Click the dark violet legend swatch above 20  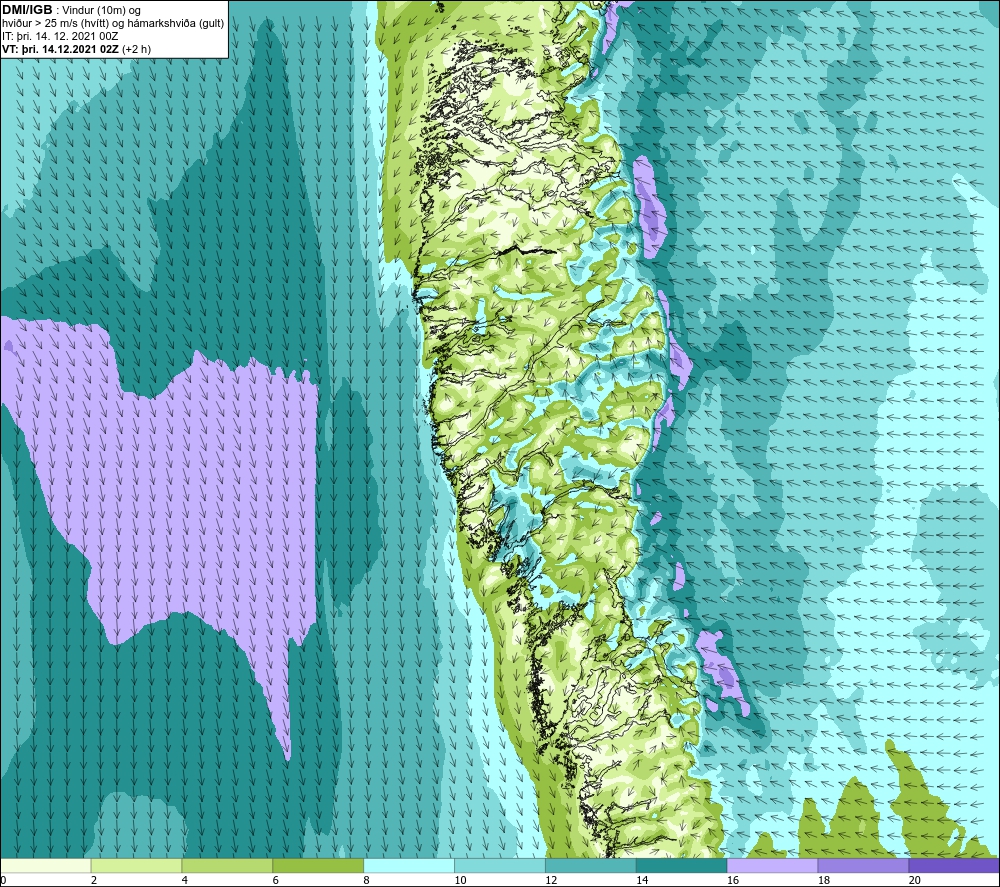pos(953,865)
